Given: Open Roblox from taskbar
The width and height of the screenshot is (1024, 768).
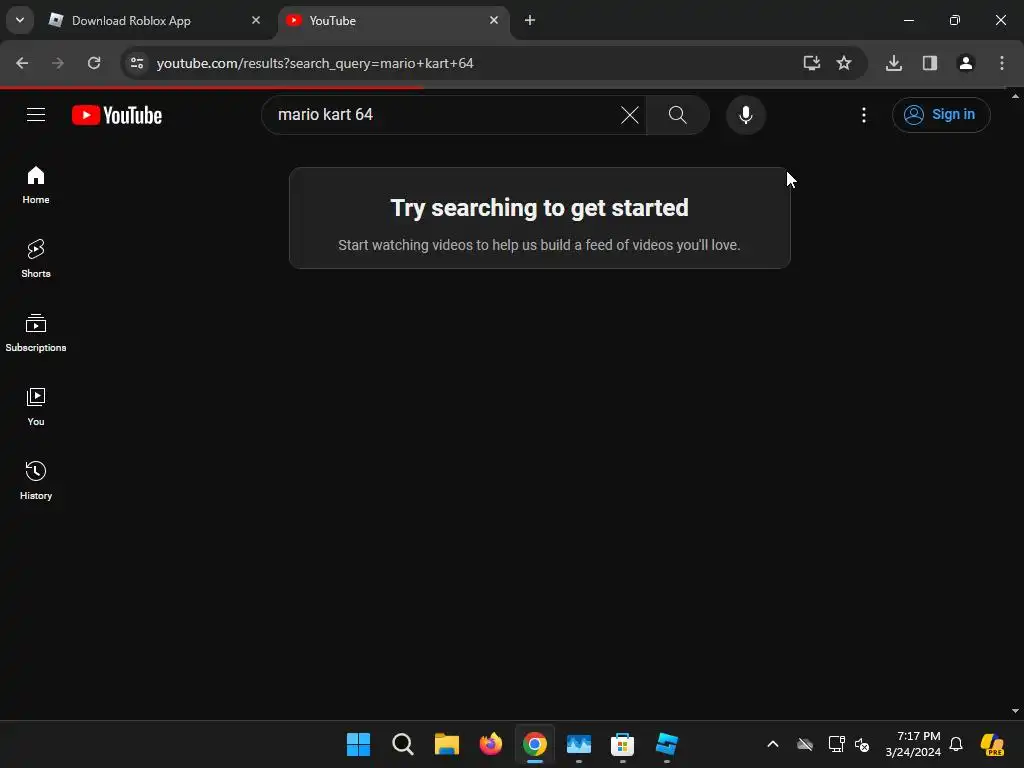Looking at the screenshot, I should pos(667,744).
